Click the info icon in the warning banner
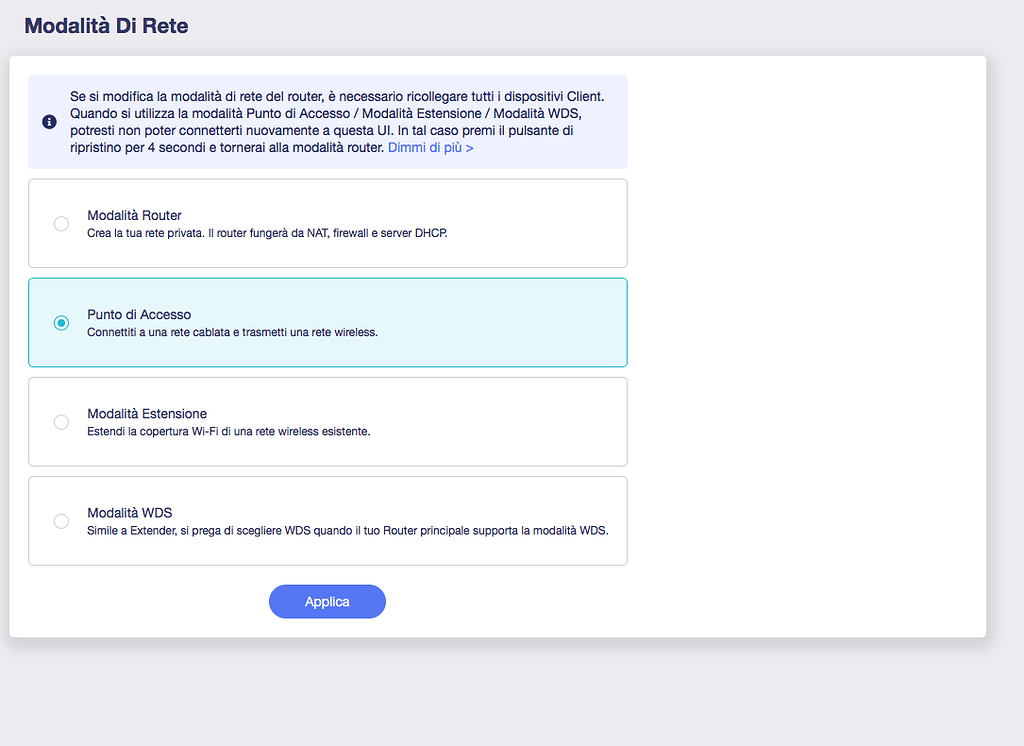Screen dimensions: 1024x746 tap(49, 122)
